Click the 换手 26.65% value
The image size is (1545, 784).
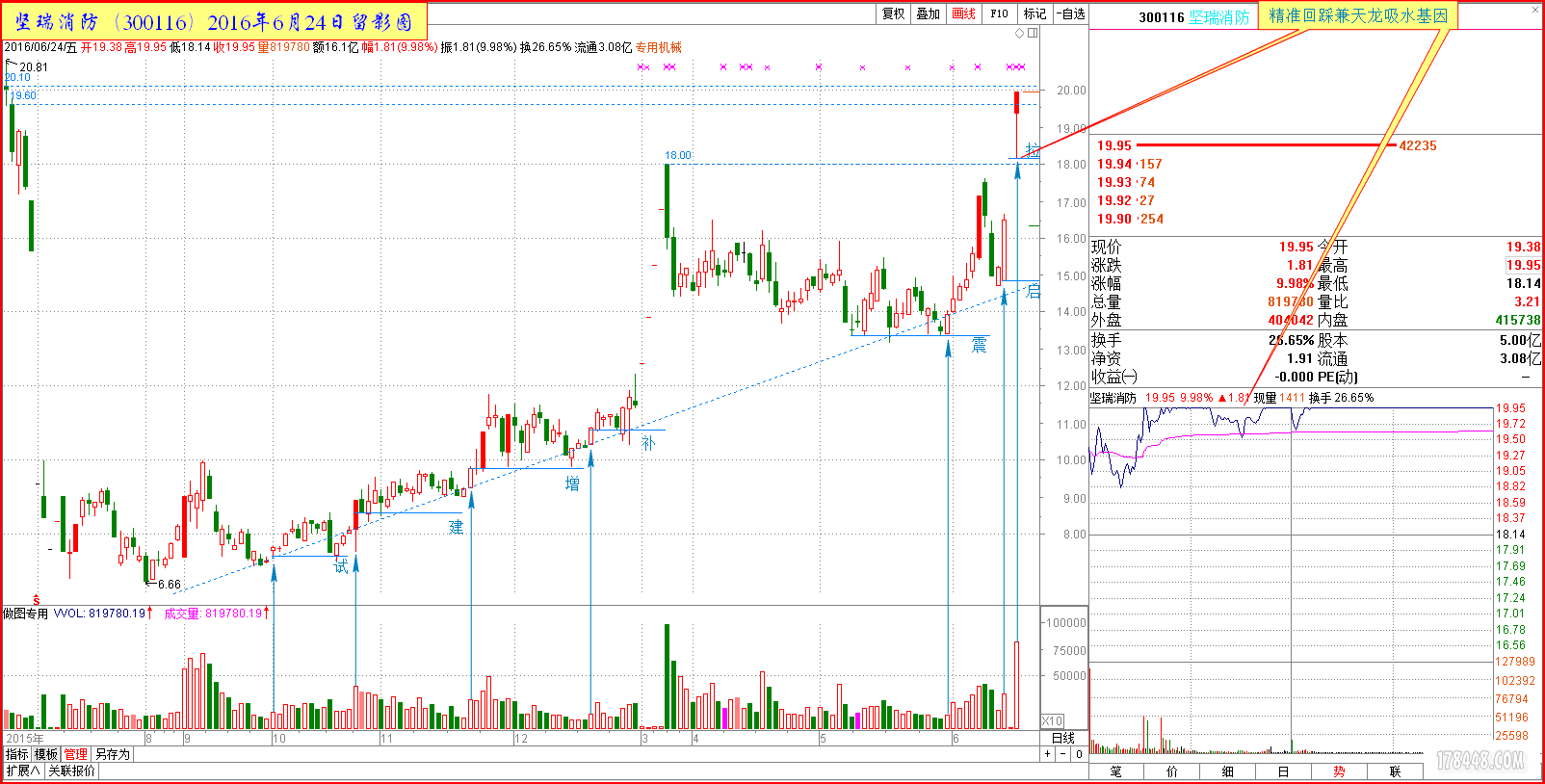tap(1292, 340)
